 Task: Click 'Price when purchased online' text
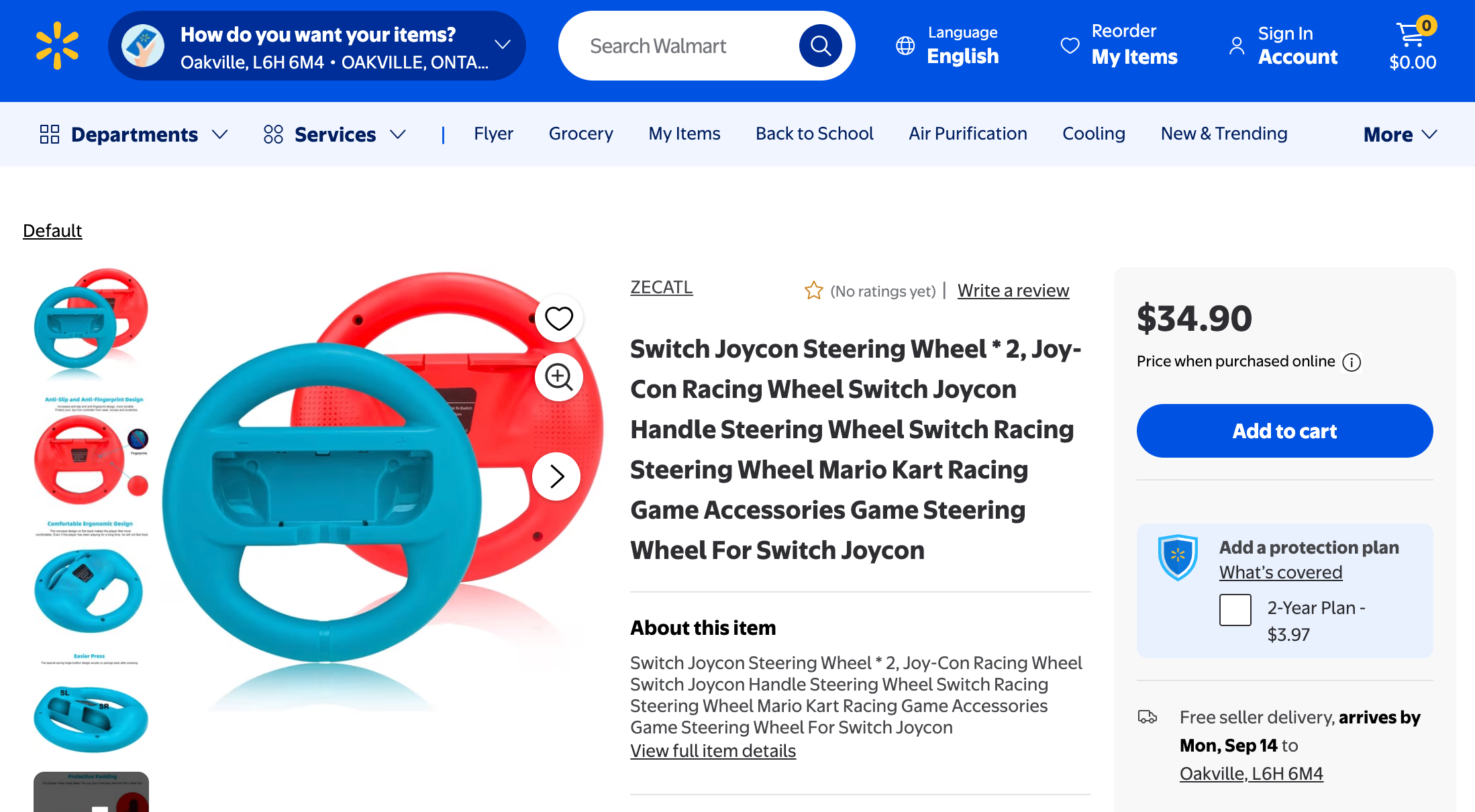1235,361
